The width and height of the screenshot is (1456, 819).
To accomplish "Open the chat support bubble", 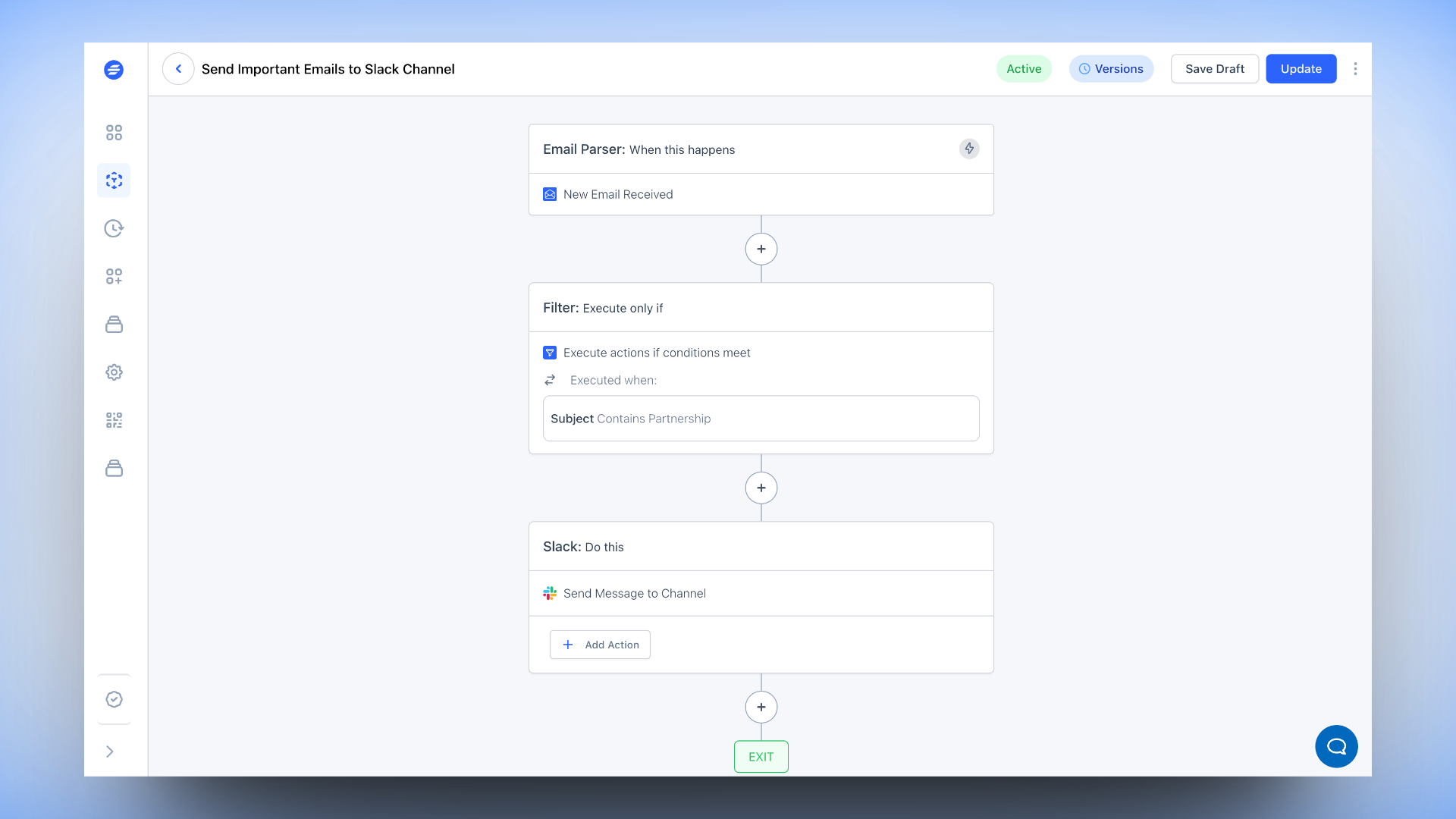I will [1336, 746].
